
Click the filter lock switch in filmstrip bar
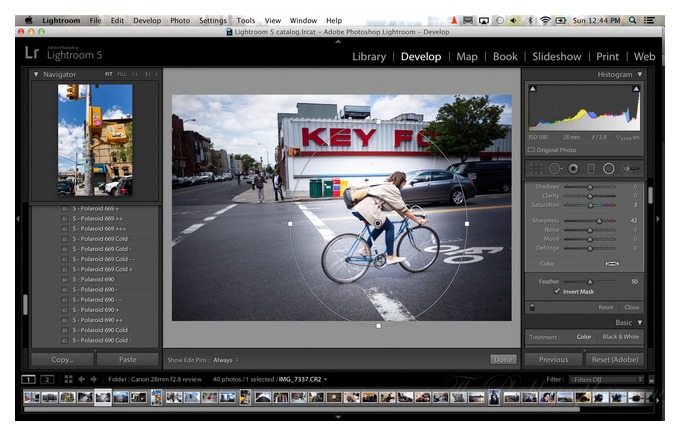pos(651,380)
